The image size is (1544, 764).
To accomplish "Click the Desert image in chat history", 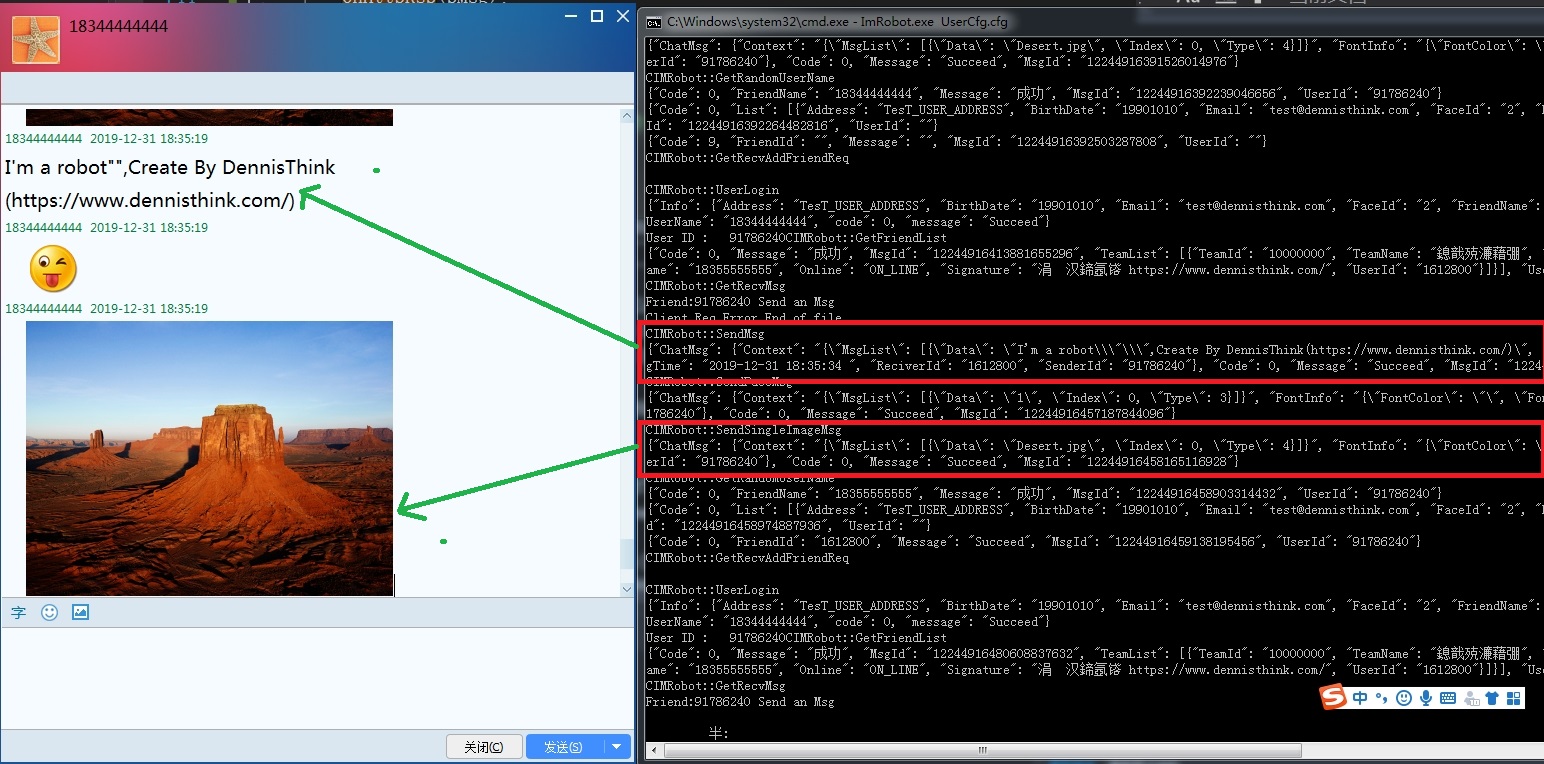I will pyautogui.click(x=209, y=458).
